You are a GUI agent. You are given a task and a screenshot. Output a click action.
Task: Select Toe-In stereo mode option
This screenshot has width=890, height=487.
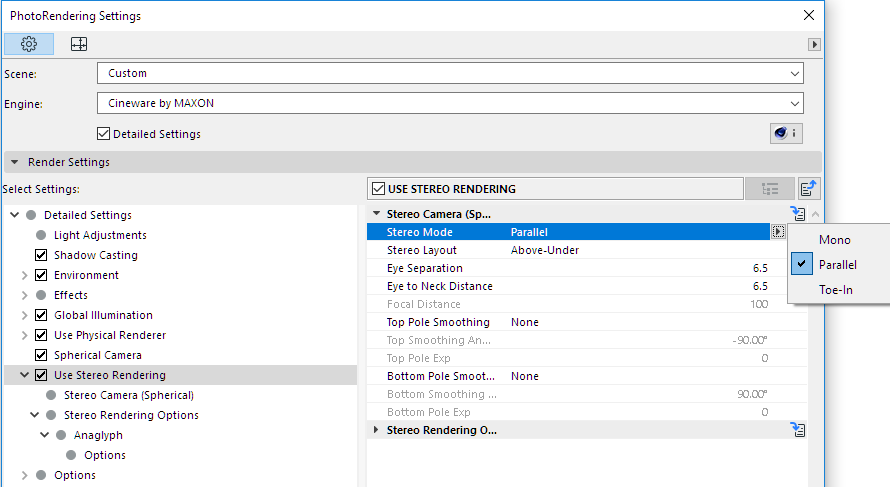(x=835, y=290)
